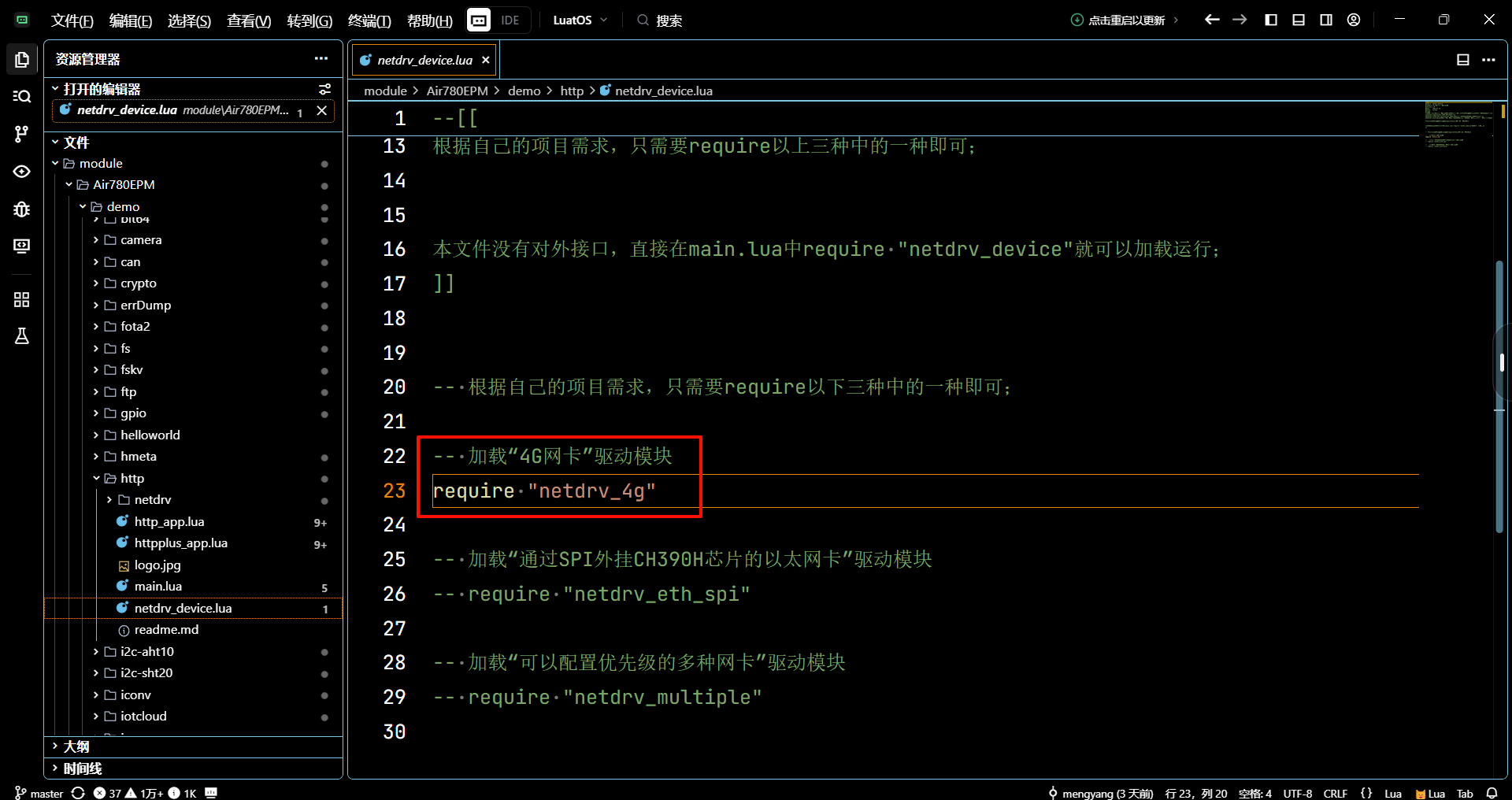Toggle the primary sidebar layout button

1271,20
